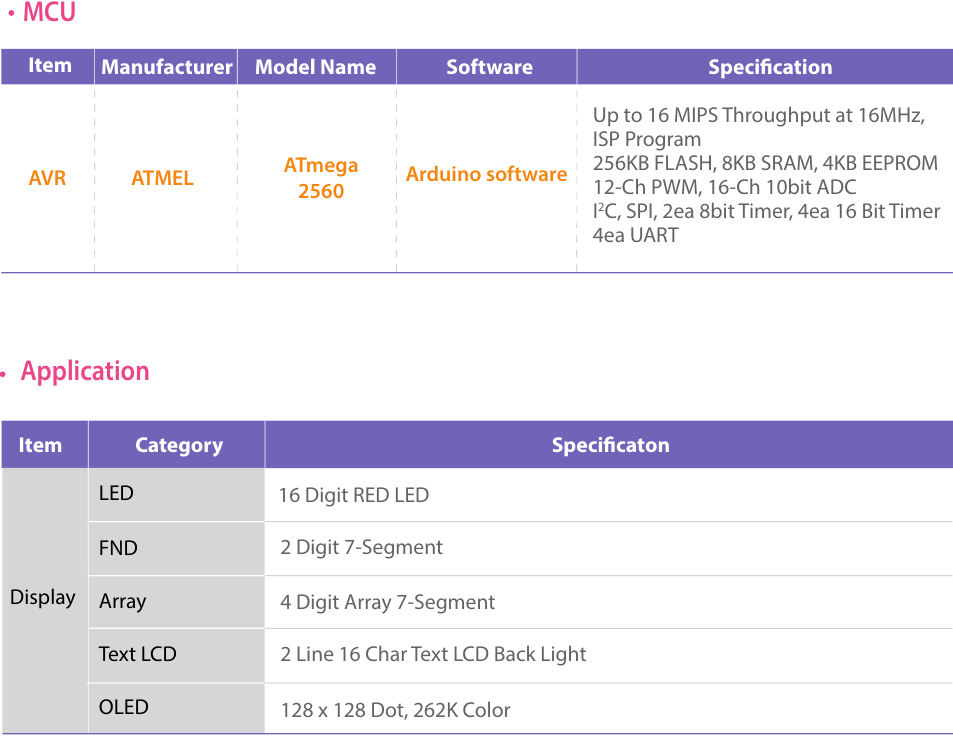Click the Model Name column header

point(315,67)
